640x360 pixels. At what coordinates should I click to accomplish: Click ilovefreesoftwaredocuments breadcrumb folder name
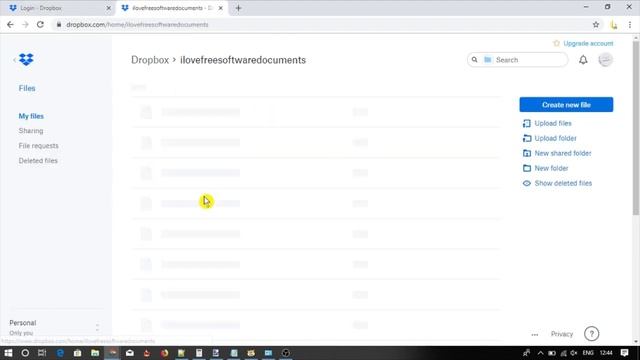[x=243, y=60]
